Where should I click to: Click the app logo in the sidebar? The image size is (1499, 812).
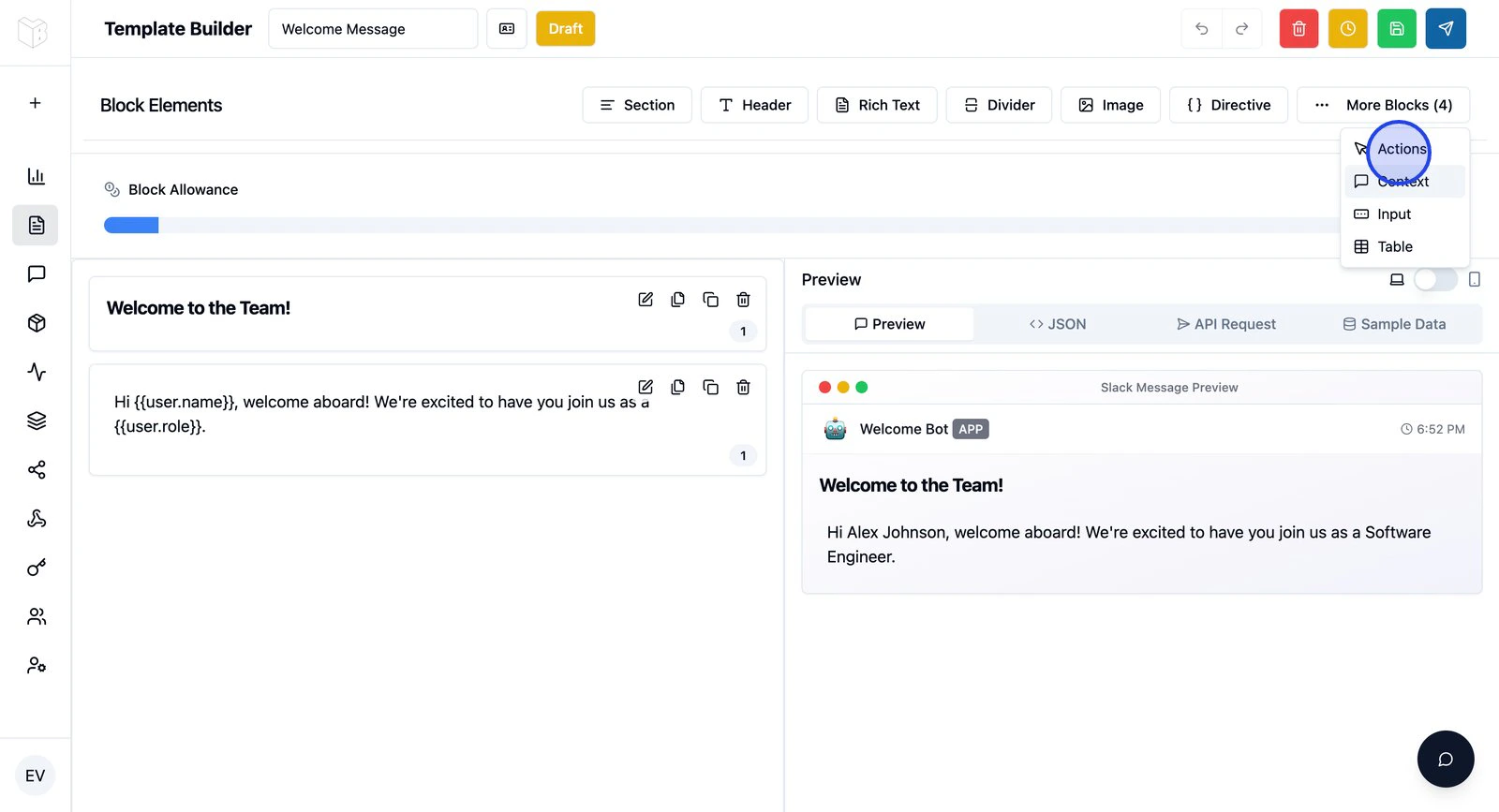point(33,33)
